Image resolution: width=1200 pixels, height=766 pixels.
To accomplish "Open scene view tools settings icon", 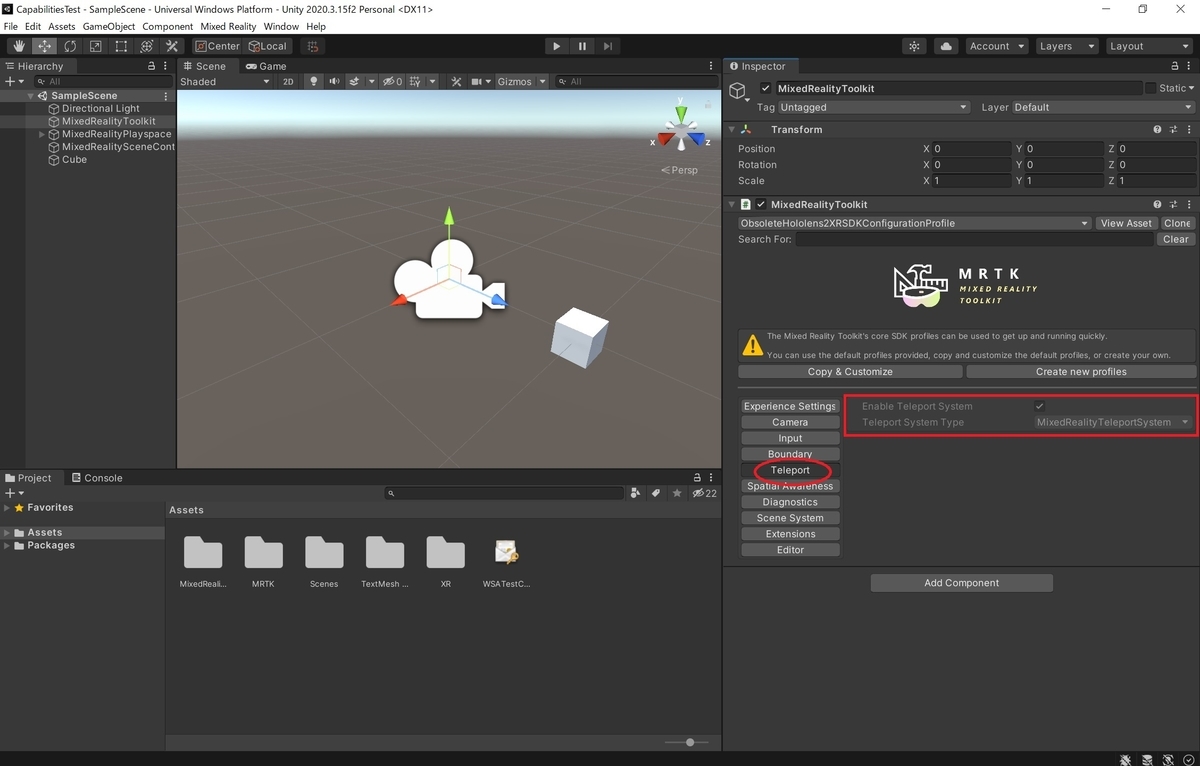I will tap(456, 82).
